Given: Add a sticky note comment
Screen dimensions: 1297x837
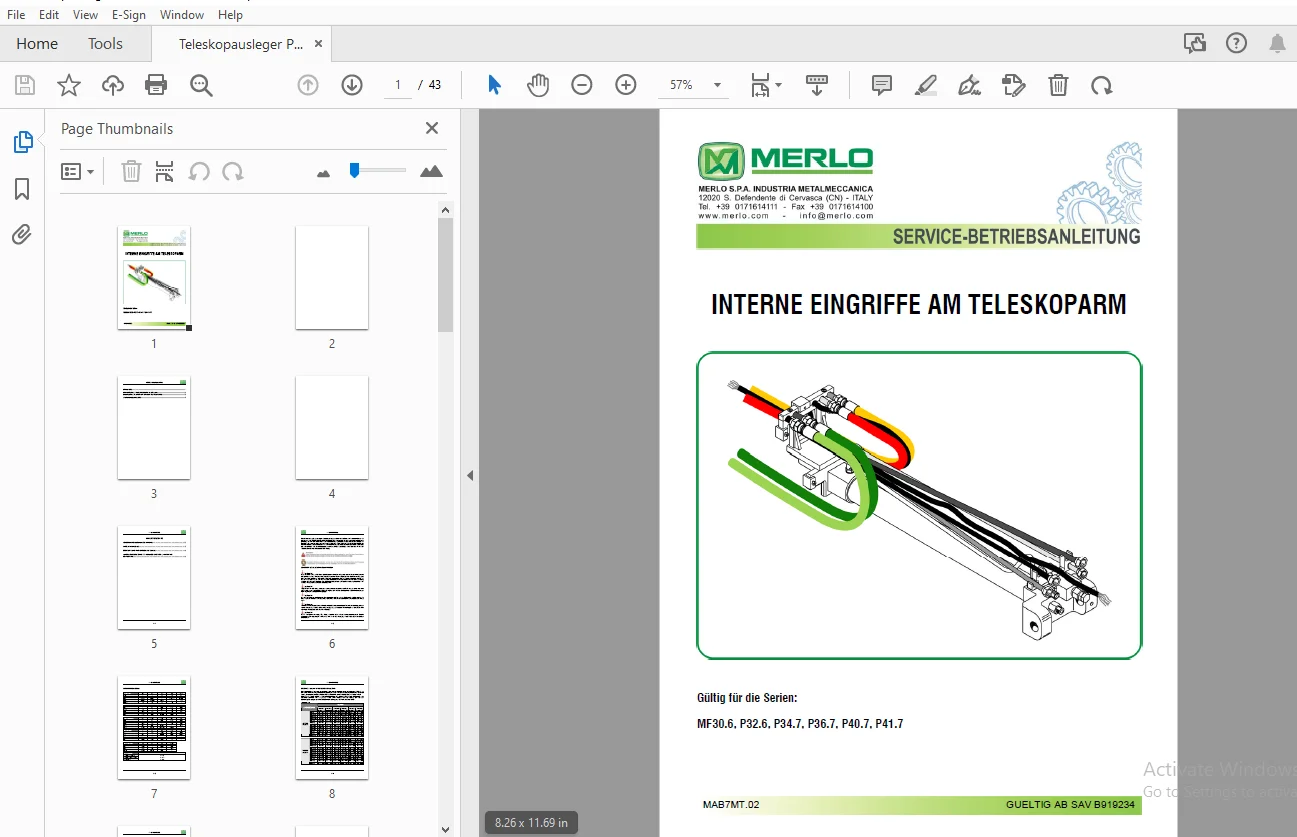Looking at the screenshot, I should 882,85.
